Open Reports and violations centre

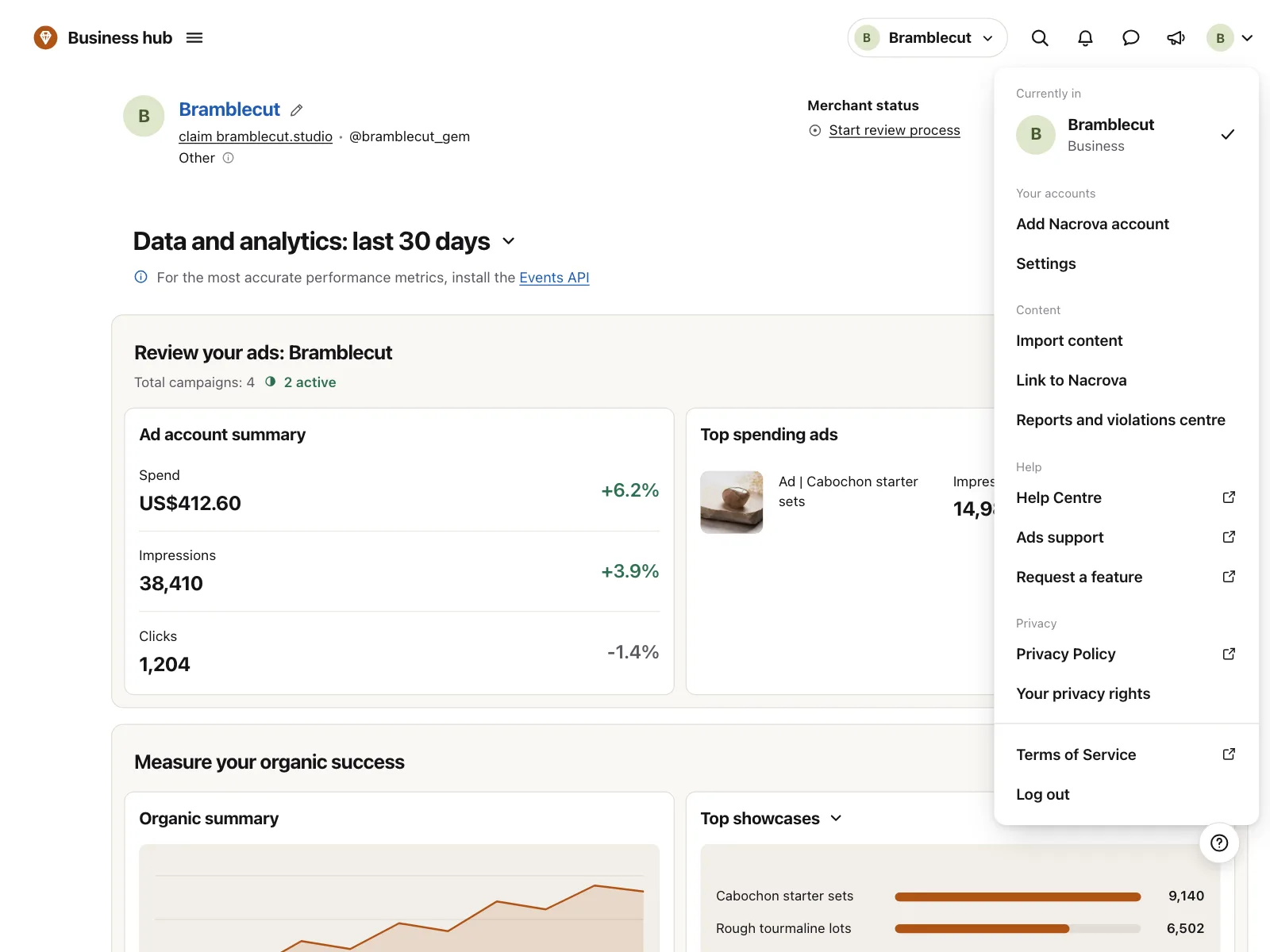(1126, 420)
